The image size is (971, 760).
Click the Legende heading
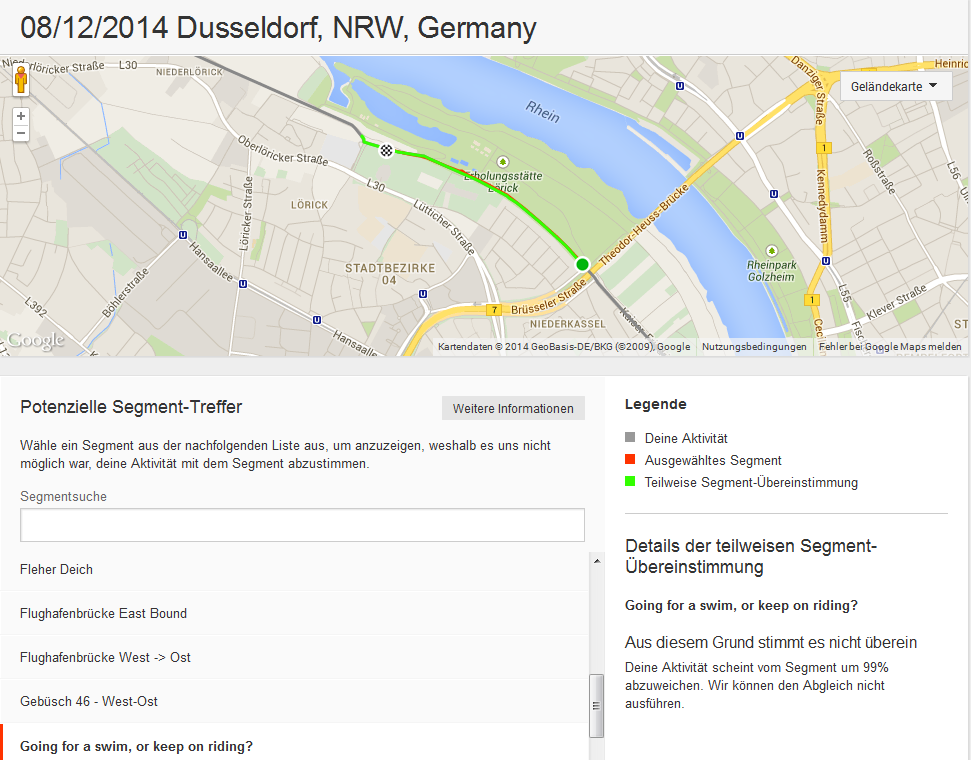[x=655, y=404]
